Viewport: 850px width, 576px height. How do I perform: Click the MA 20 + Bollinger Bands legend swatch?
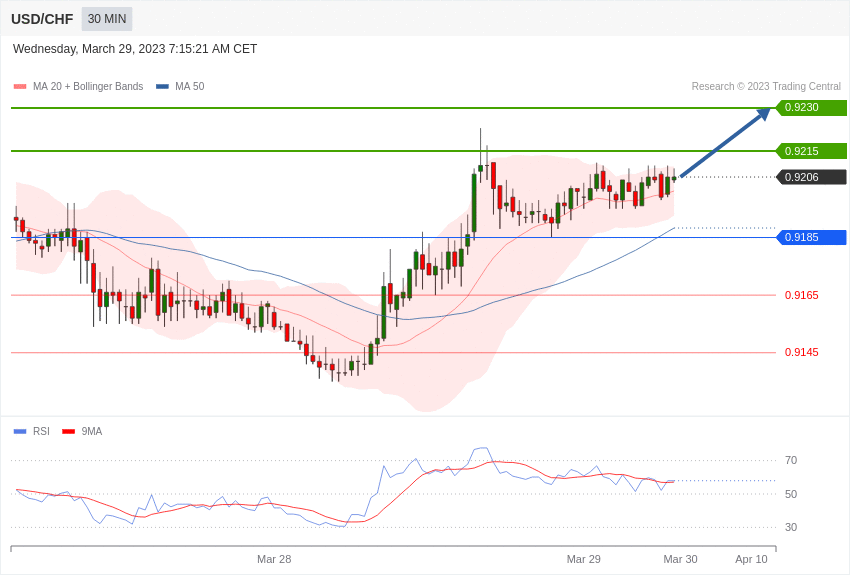click(x=20, y=86)
